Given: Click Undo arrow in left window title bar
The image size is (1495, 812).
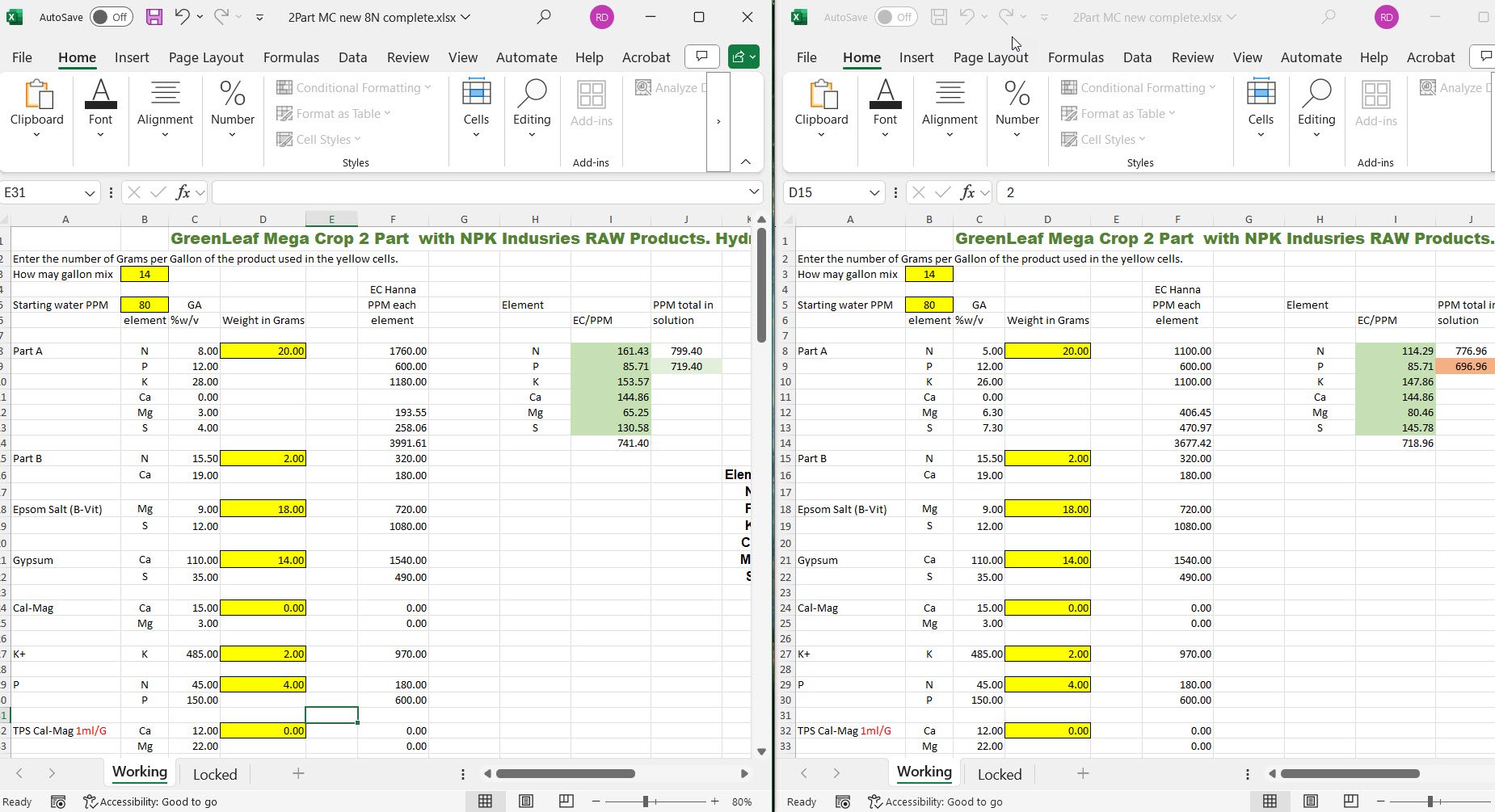Looking at the screenshot, I should (x=182, y=17).
